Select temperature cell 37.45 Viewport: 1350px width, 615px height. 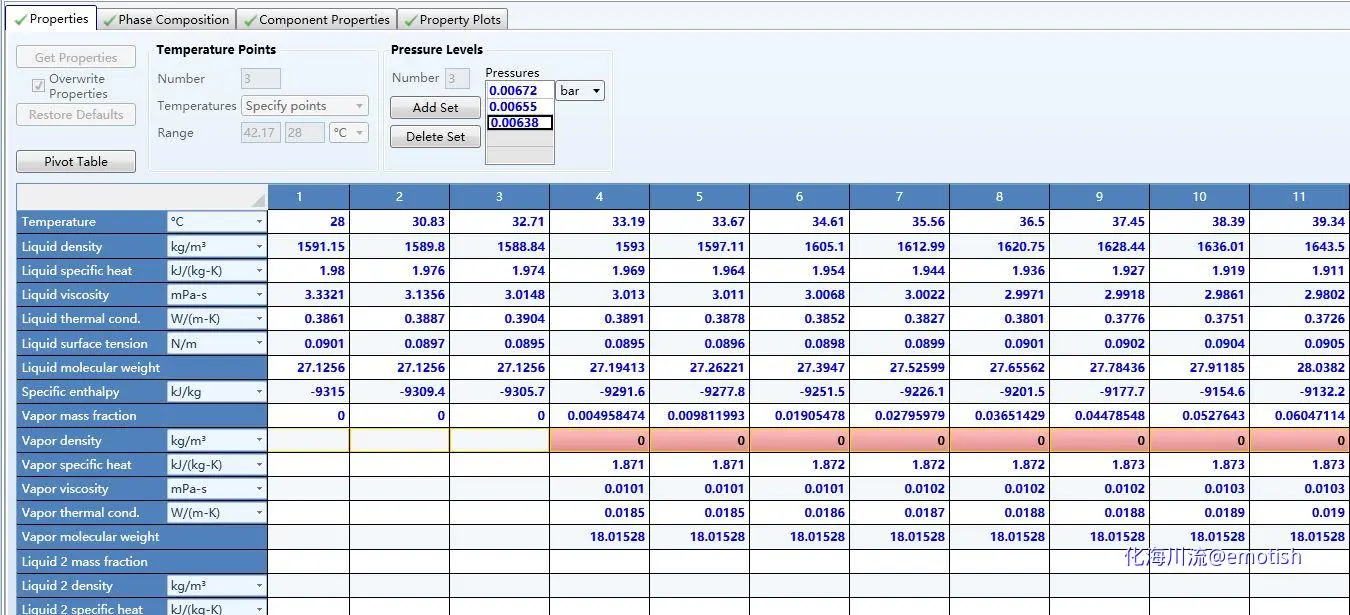pyautogui.click(x=1099, y=222)
